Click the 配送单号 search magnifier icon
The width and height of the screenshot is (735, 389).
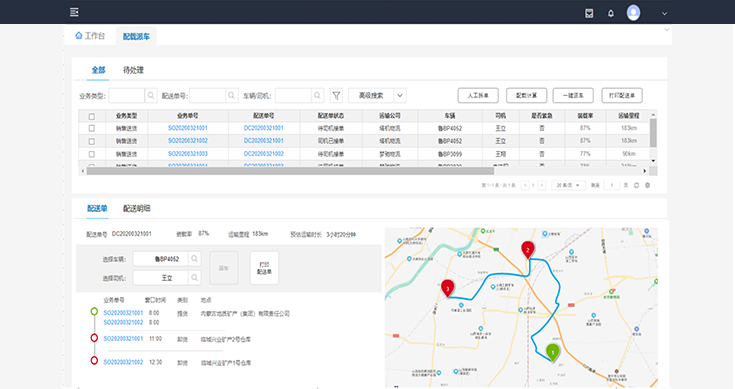[x=232, y=96]
